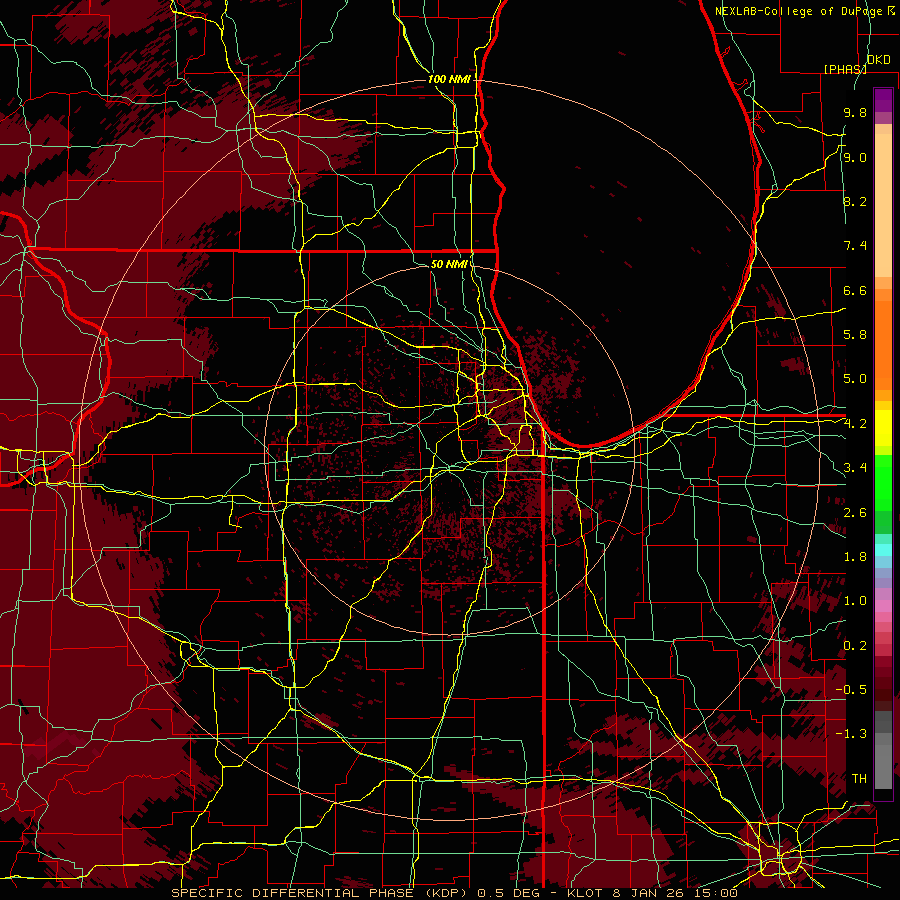Click the 5.0 color scale value
The width and height of the screenshot is (900, 900).
(x=855, y=379)
